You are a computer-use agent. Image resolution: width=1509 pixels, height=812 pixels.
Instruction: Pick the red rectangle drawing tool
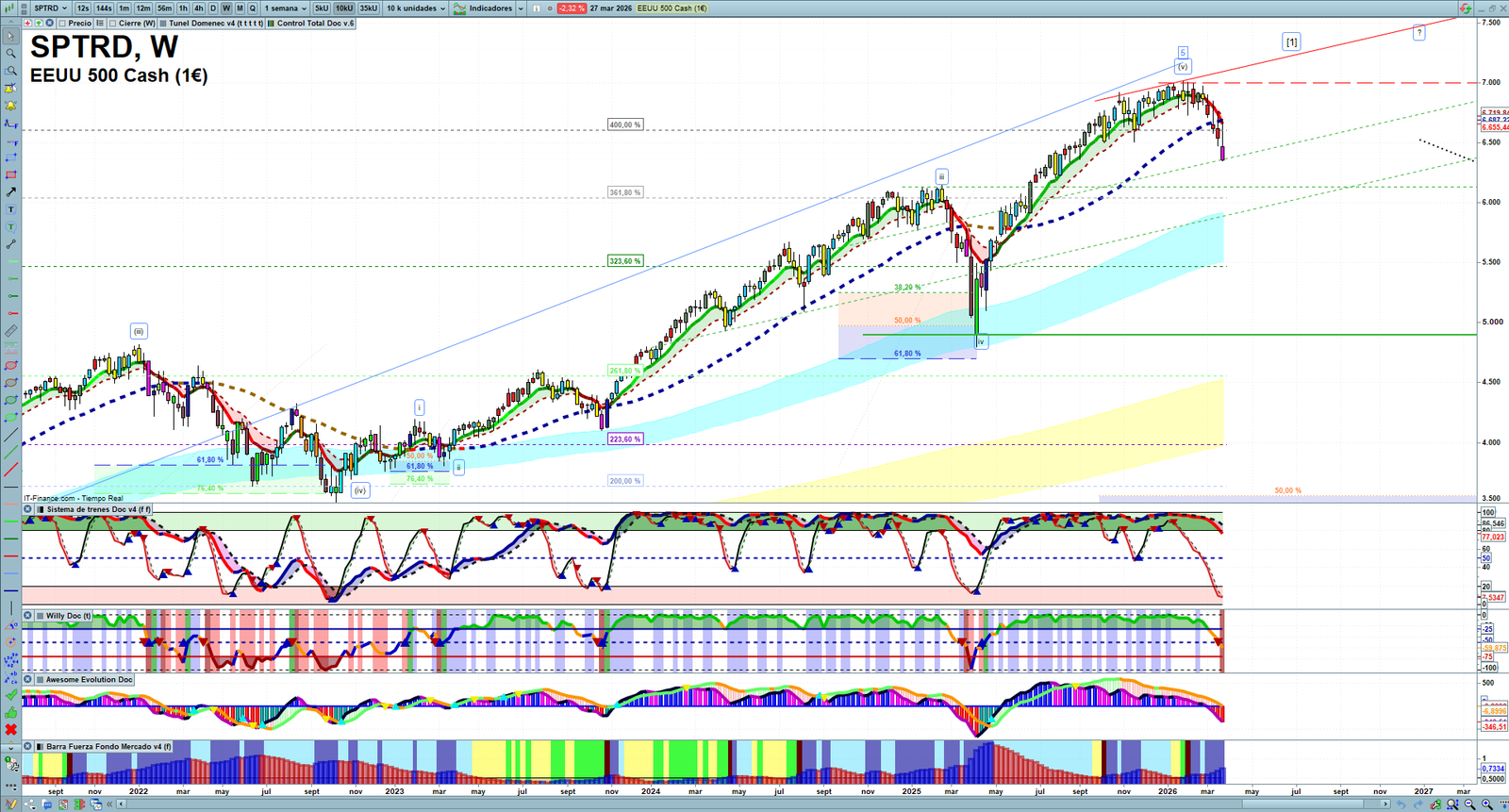(10, 175)
